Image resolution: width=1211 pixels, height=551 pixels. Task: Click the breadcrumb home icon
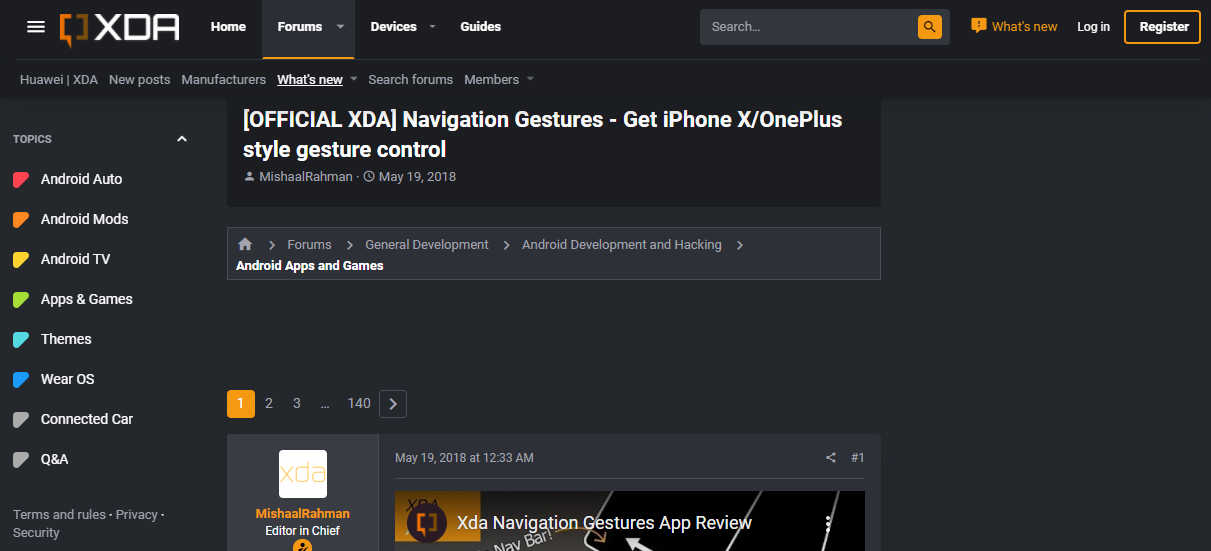[245, 244]
